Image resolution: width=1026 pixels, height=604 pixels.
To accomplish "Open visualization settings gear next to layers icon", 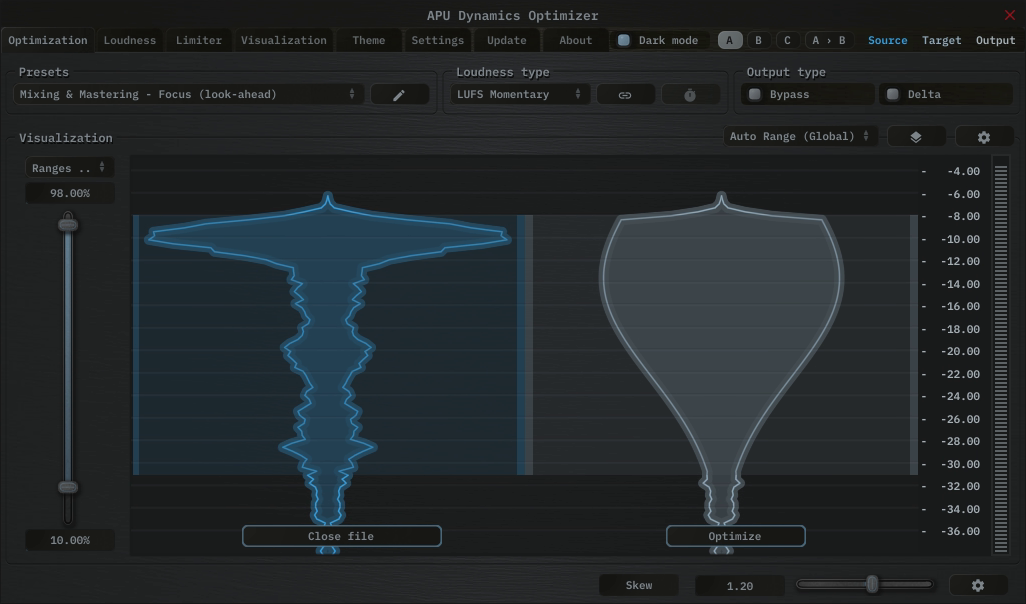I will pyautogui.click(x=984, y=137).
